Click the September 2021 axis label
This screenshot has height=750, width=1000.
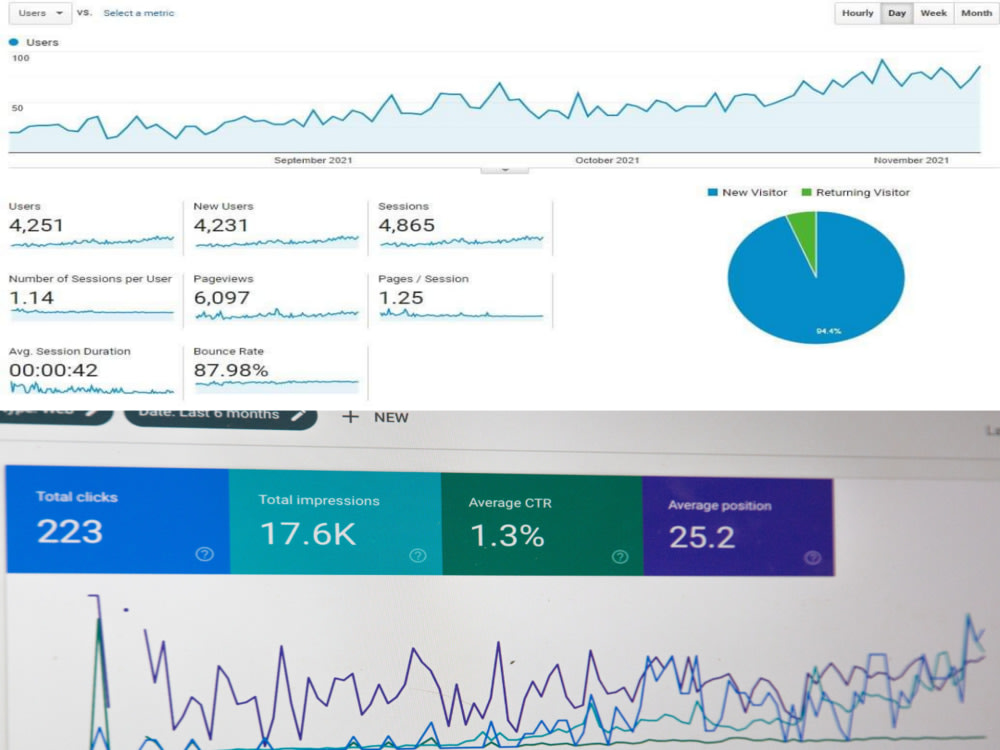click(313, 160)
